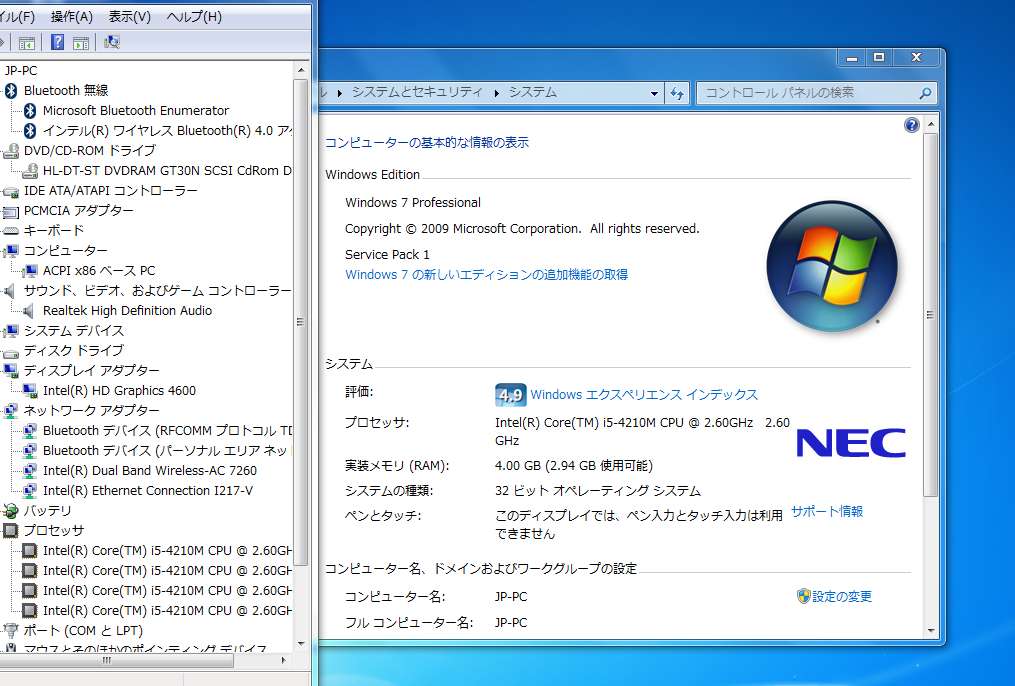
Task: Click the コンピューター category icon
Action: 10,251
